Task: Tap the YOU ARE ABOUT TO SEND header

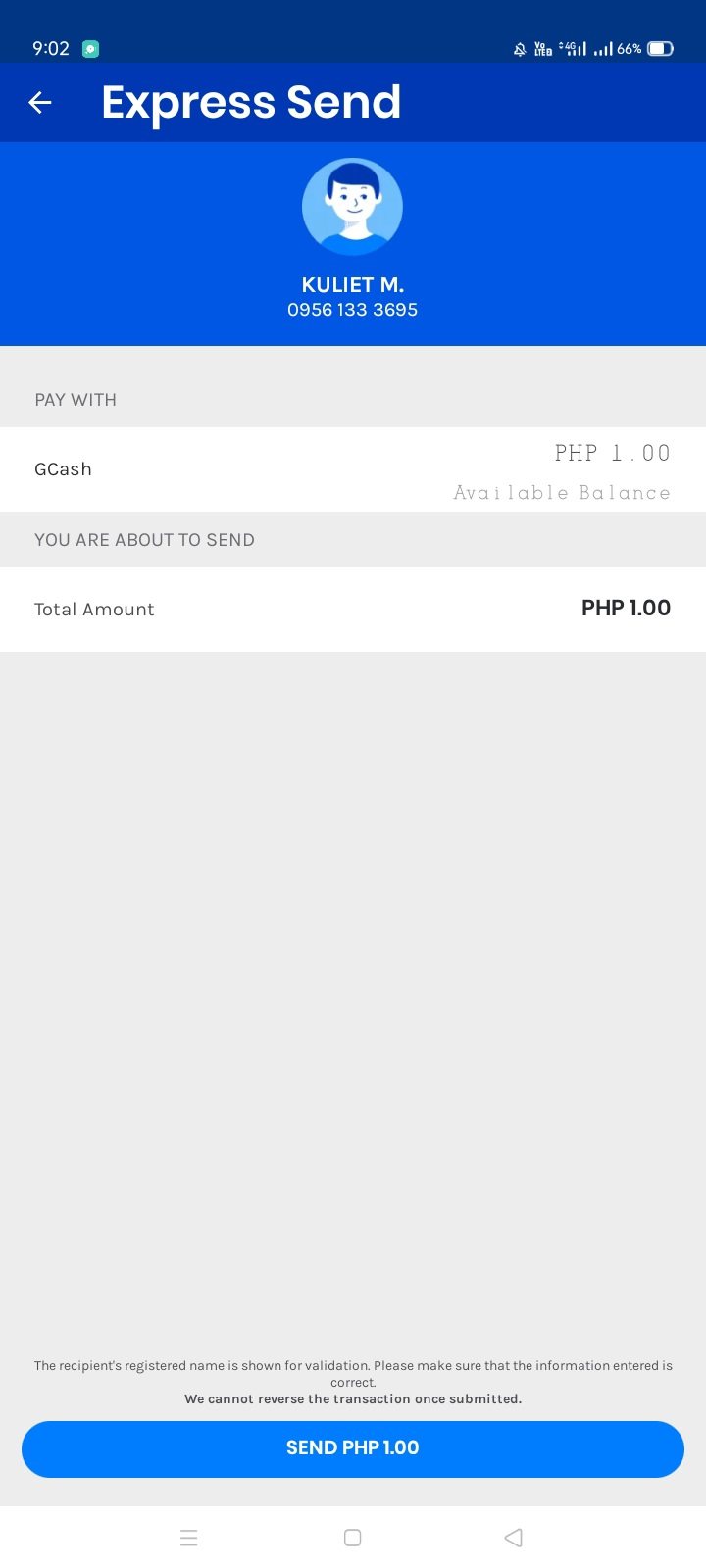Action: 144,540
